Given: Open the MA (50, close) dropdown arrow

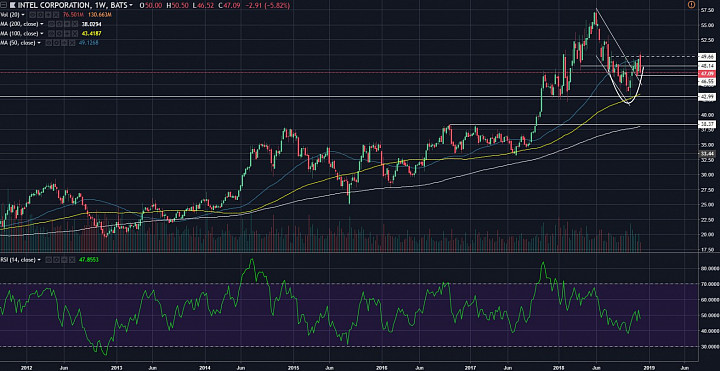Looking at the screenshot, I should [39, 42].
